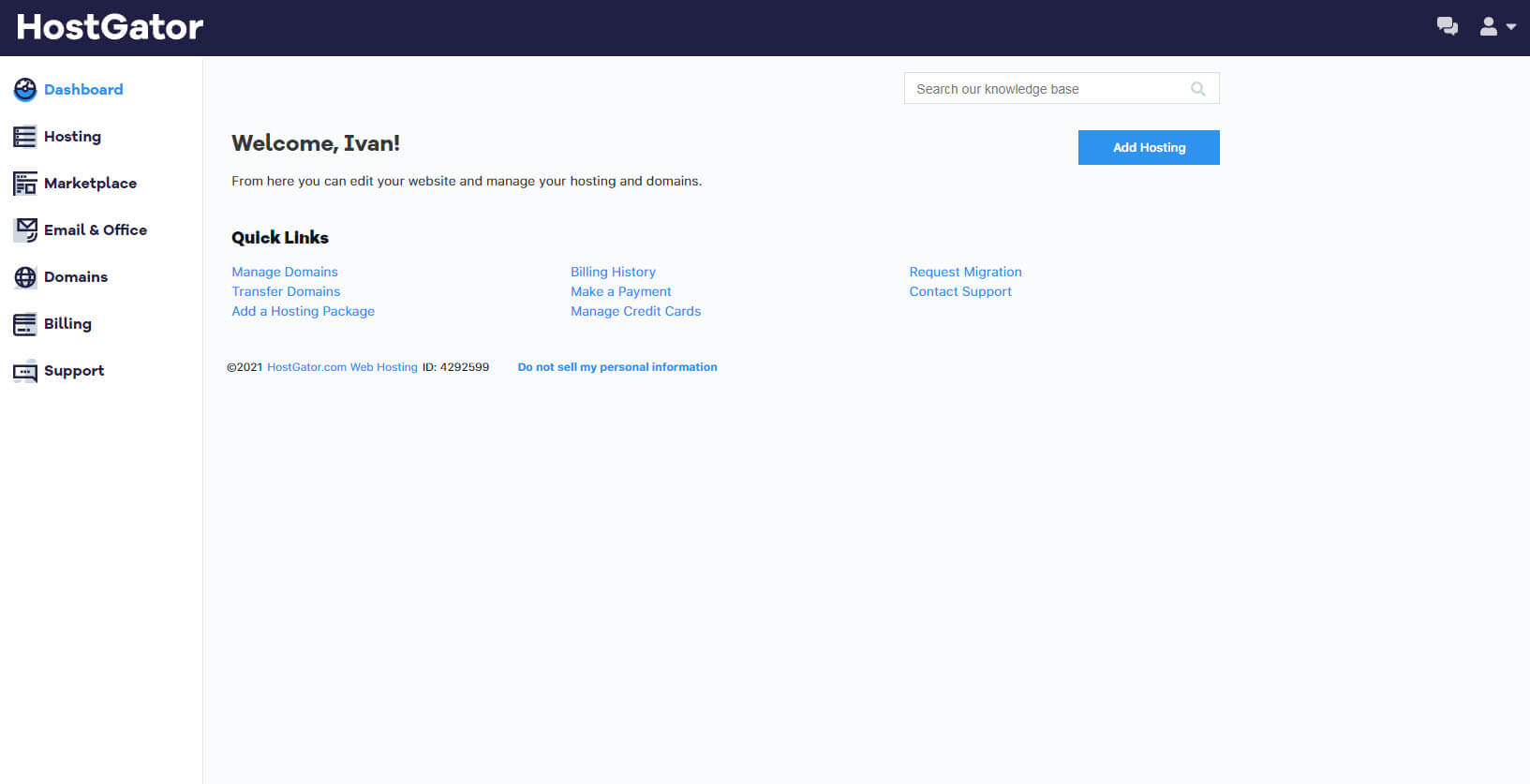Click the Hosting server icon
This screenshot has height=784, width=1530.
[x=25, y=137]
